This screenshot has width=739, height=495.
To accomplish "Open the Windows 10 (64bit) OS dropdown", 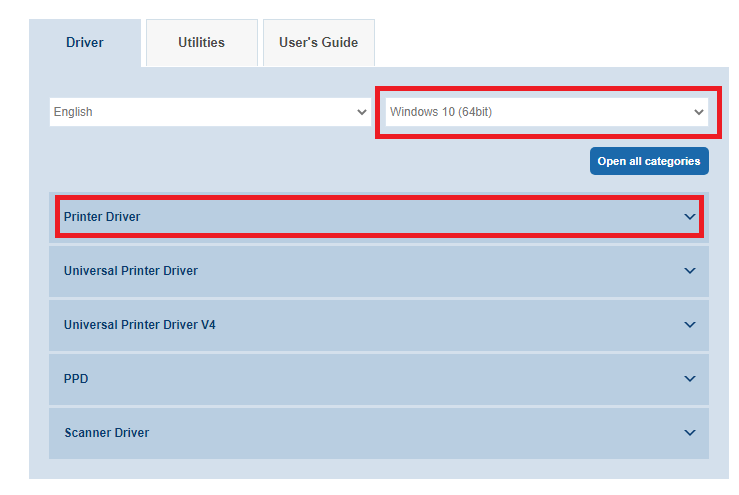I will click(x=547, y=112).
